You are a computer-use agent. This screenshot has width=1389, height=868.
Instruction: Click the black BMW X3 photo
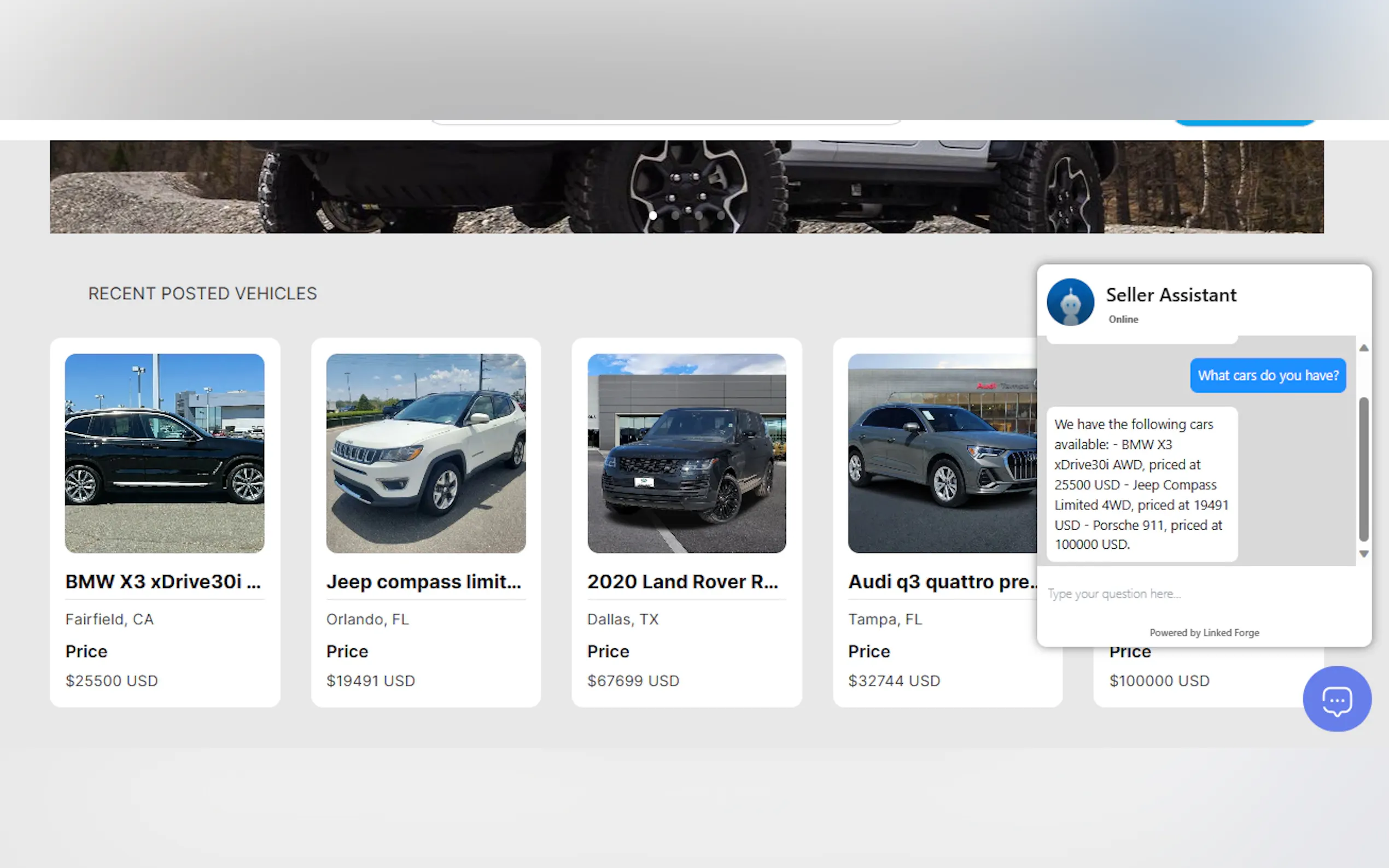[x=165, y=453]
